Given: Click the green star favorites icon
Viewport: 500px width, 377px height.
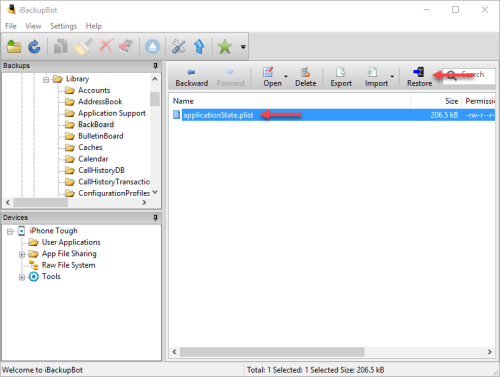Looking at the screenshot, I should pyautogui.click(x=225, y=47).
